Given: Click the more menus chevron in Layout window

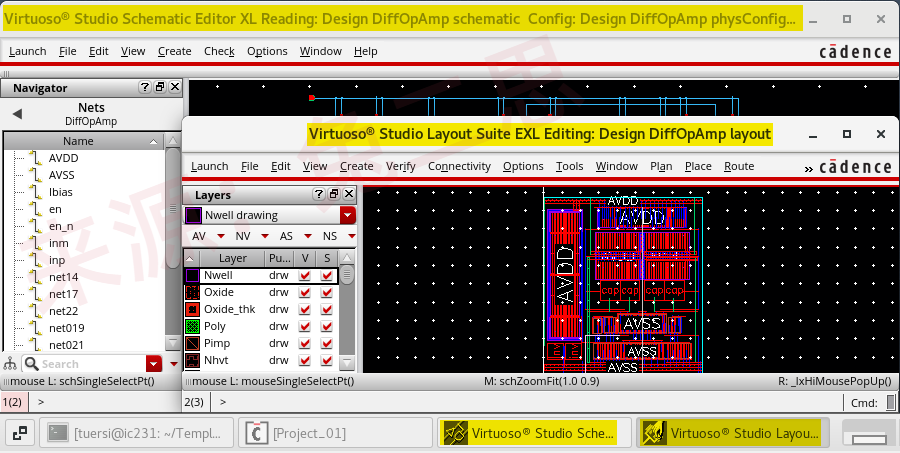Looking at the screenshot, I should [x=809, y=168].
